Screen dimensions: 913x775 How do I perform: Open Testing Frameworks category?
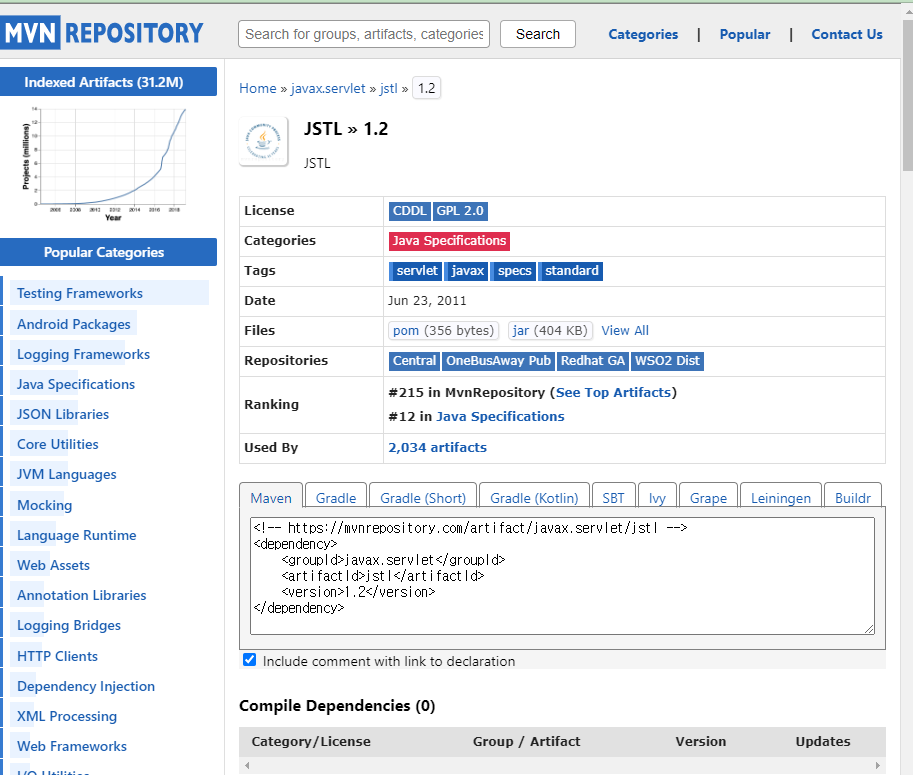pos(80,293)
